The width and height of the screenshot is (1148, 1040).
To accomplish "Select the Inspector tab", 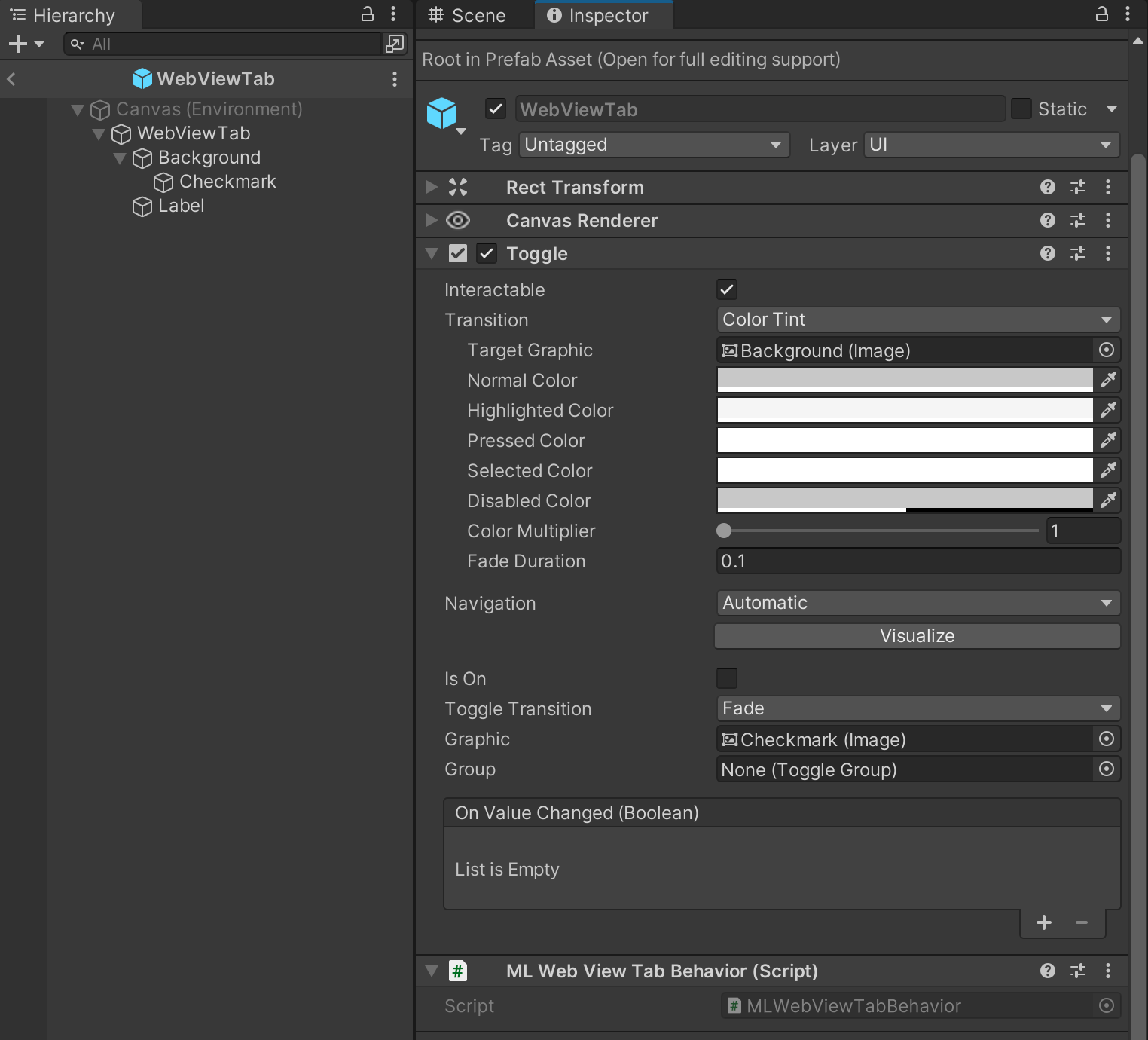I will point(603,14).
